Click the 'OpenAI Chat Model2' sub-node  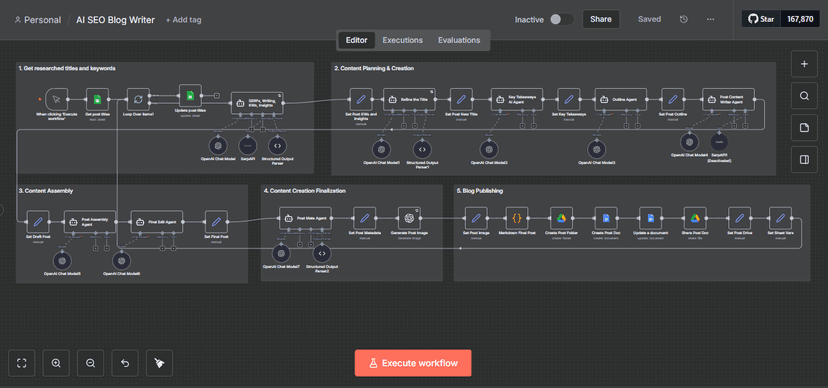coord(488,149)
